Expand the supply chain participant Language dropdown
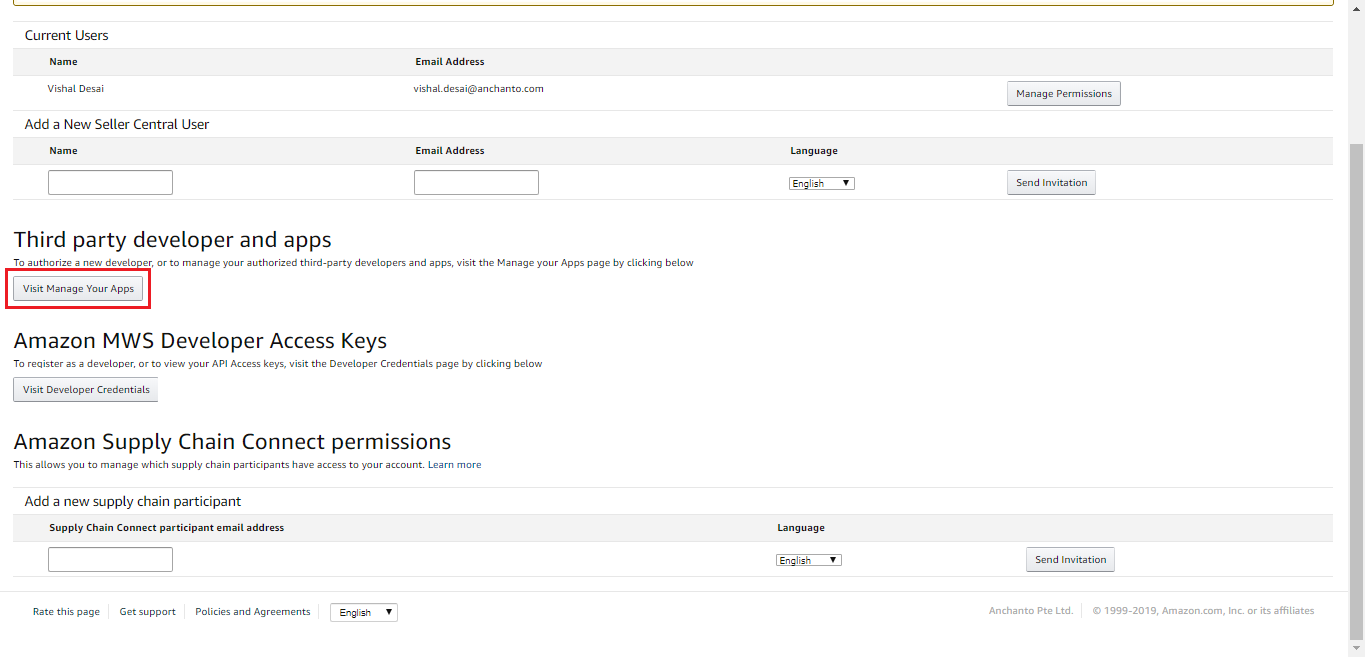 tap(808, 561)
